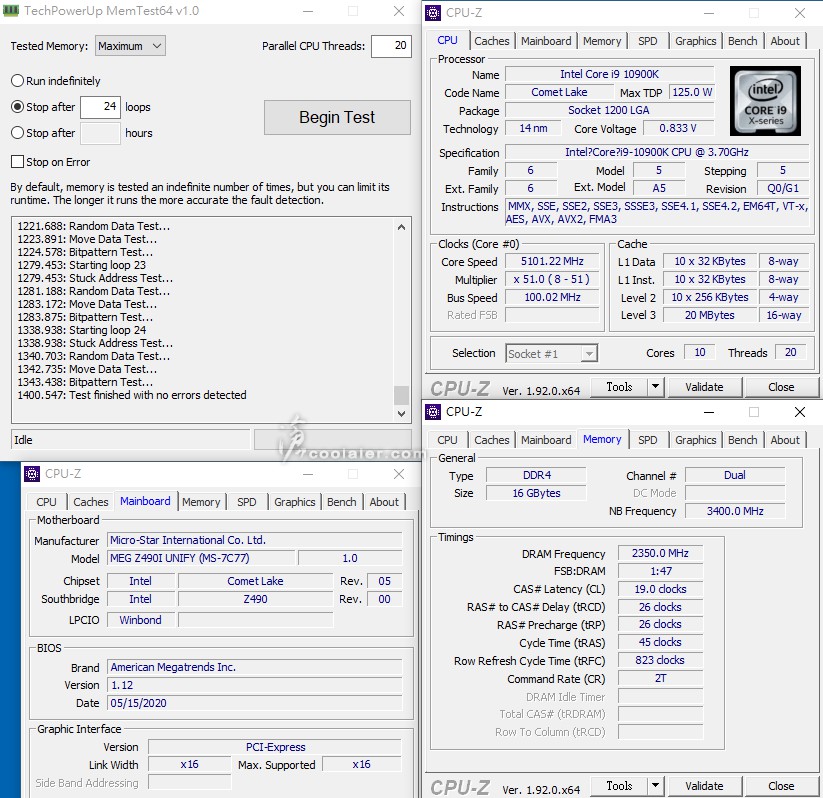Open Caches tab in Mainboard CPU-Z window
The width and height of the screenshot is (823, 798).
pos(91,502)
